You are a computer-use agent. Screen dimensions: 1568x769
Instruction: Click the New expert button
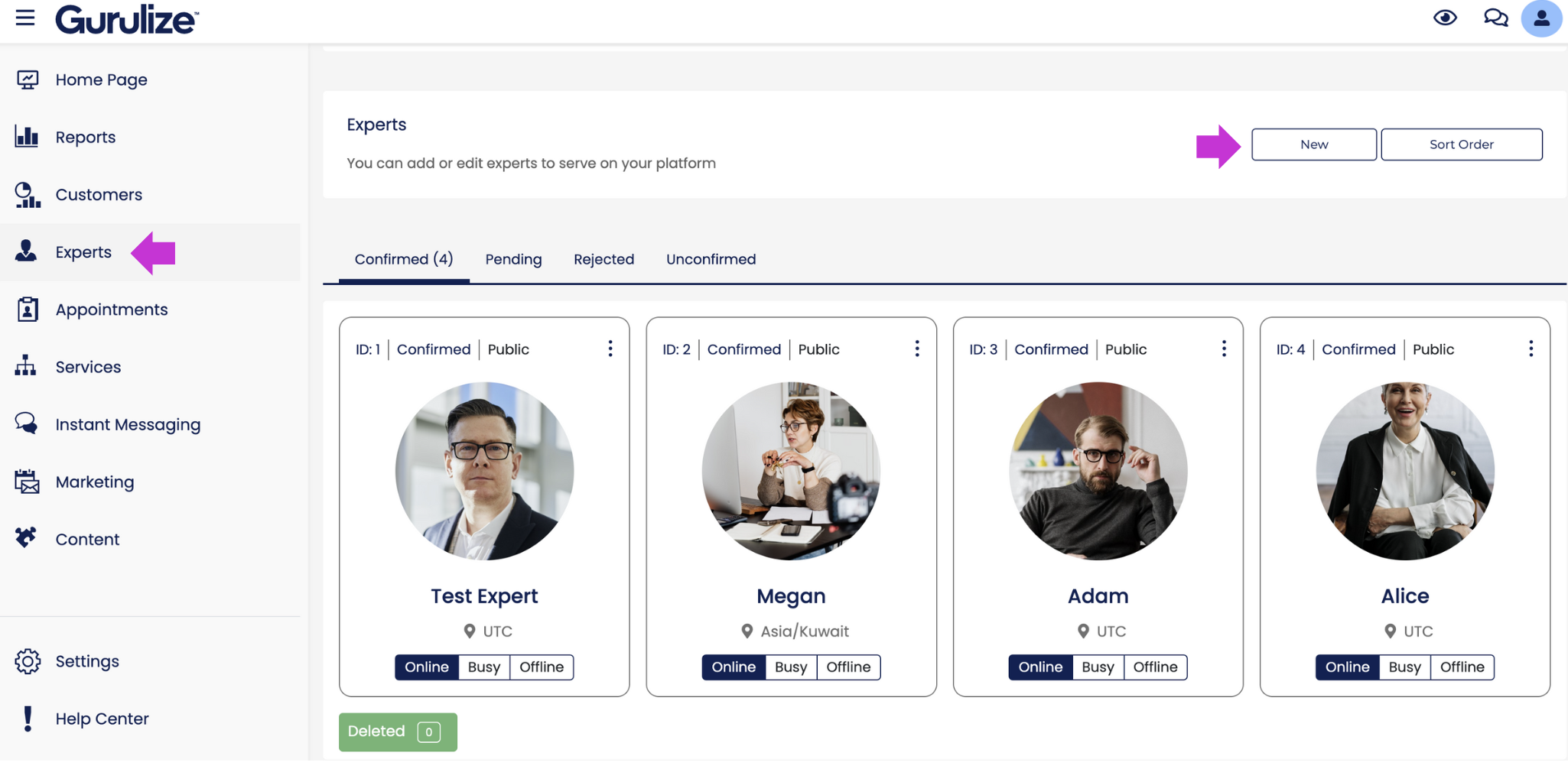pos(1314,144)
